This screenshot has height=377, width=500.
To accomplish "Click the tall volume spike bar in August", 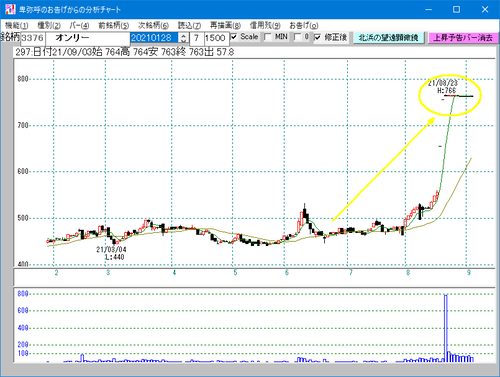I will 446,328.
